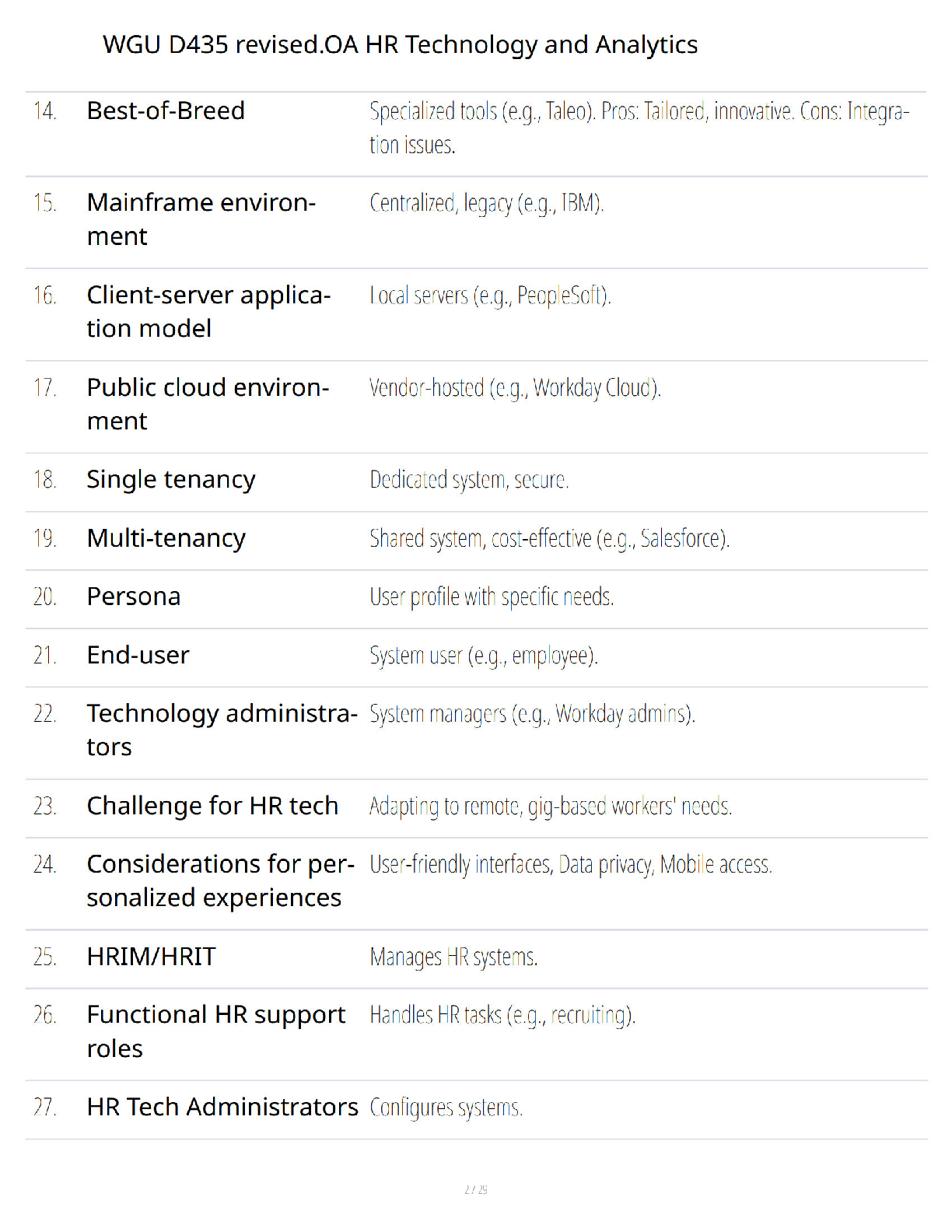Select the Client-server application model term
This screenshot has width=952, height=1232.
pos(209,312)
